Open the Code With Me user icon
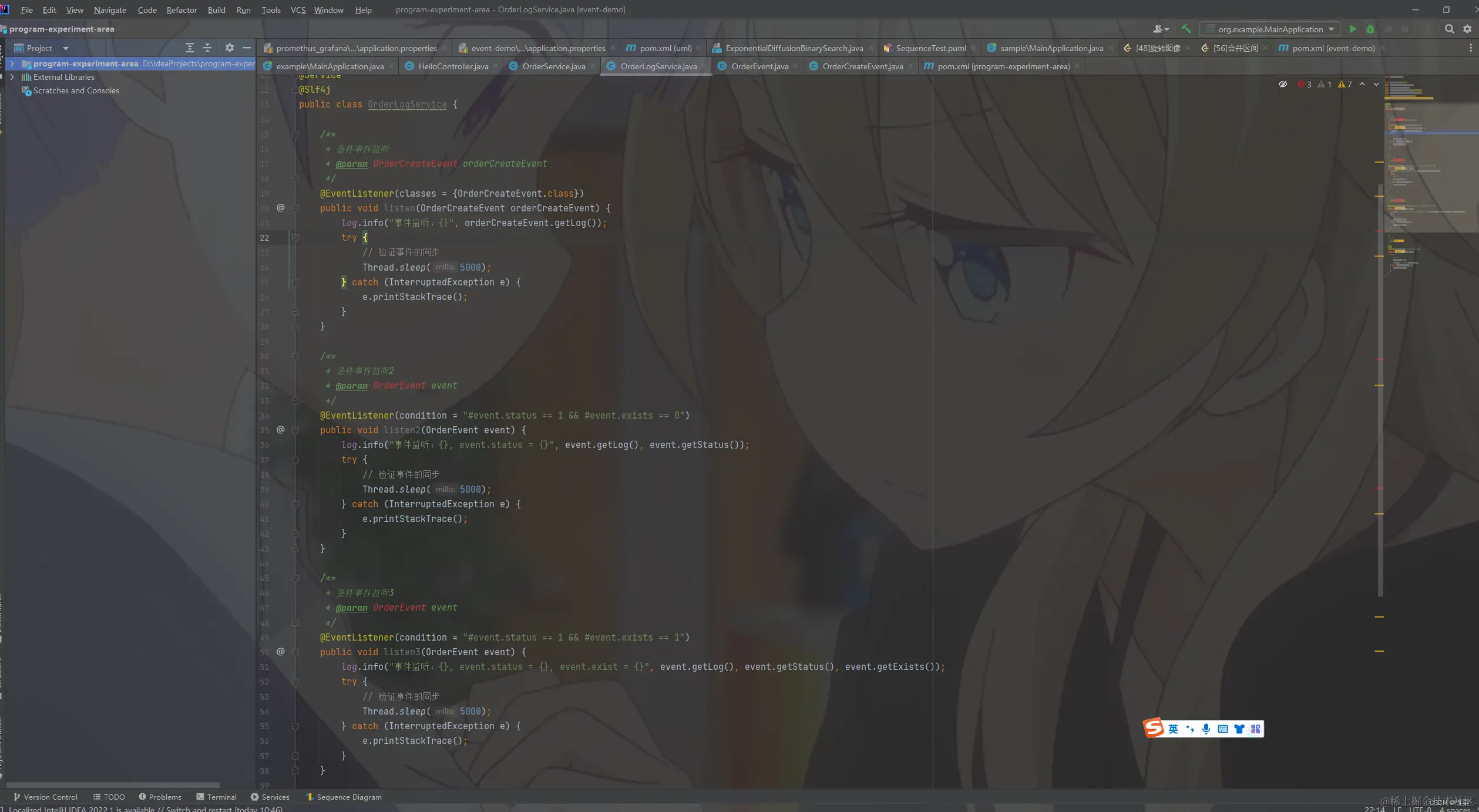This screenshot has height=812, width=1479. (x=1160, y=29)
